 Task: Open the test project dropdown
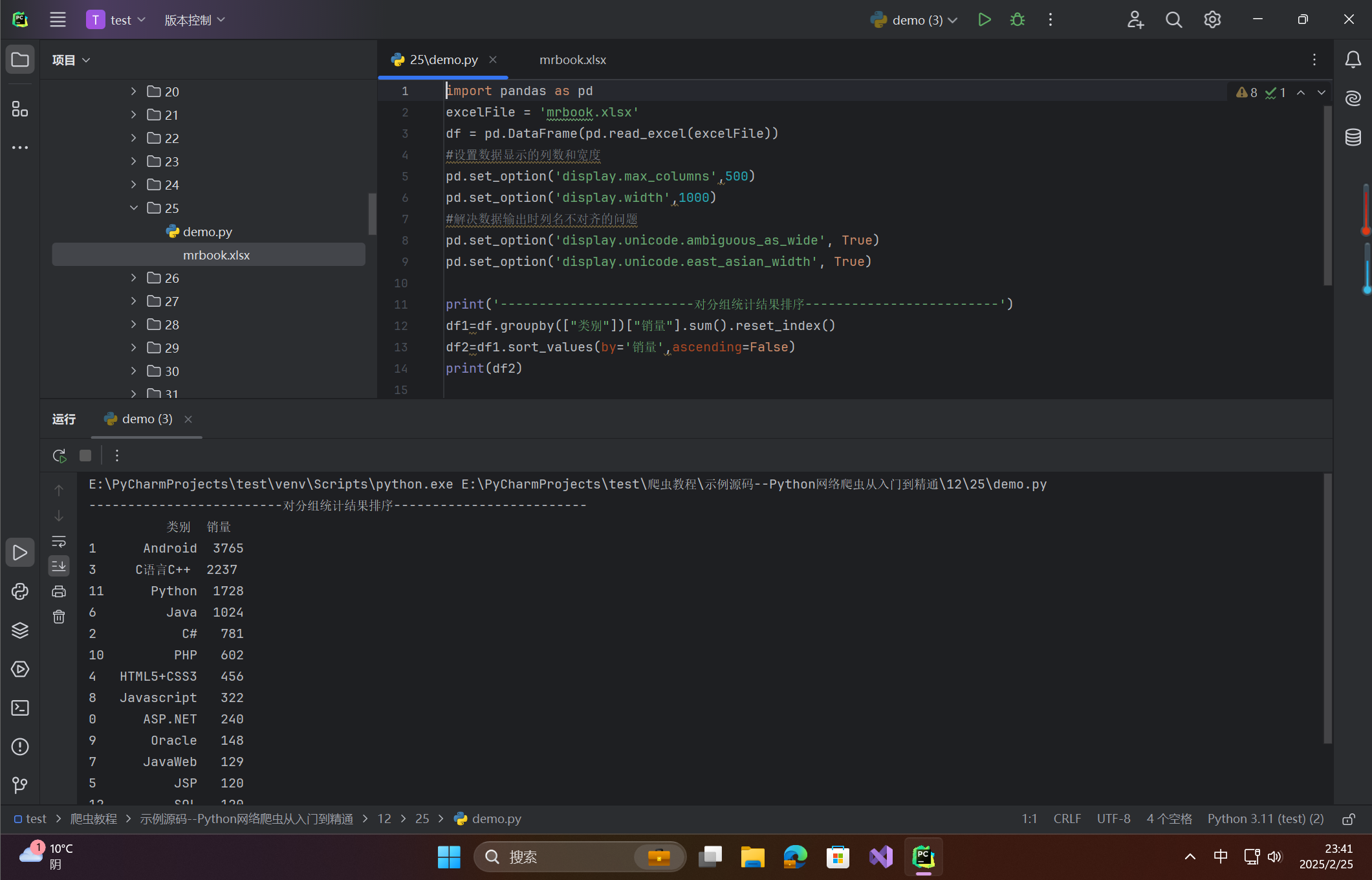(116, 20)
